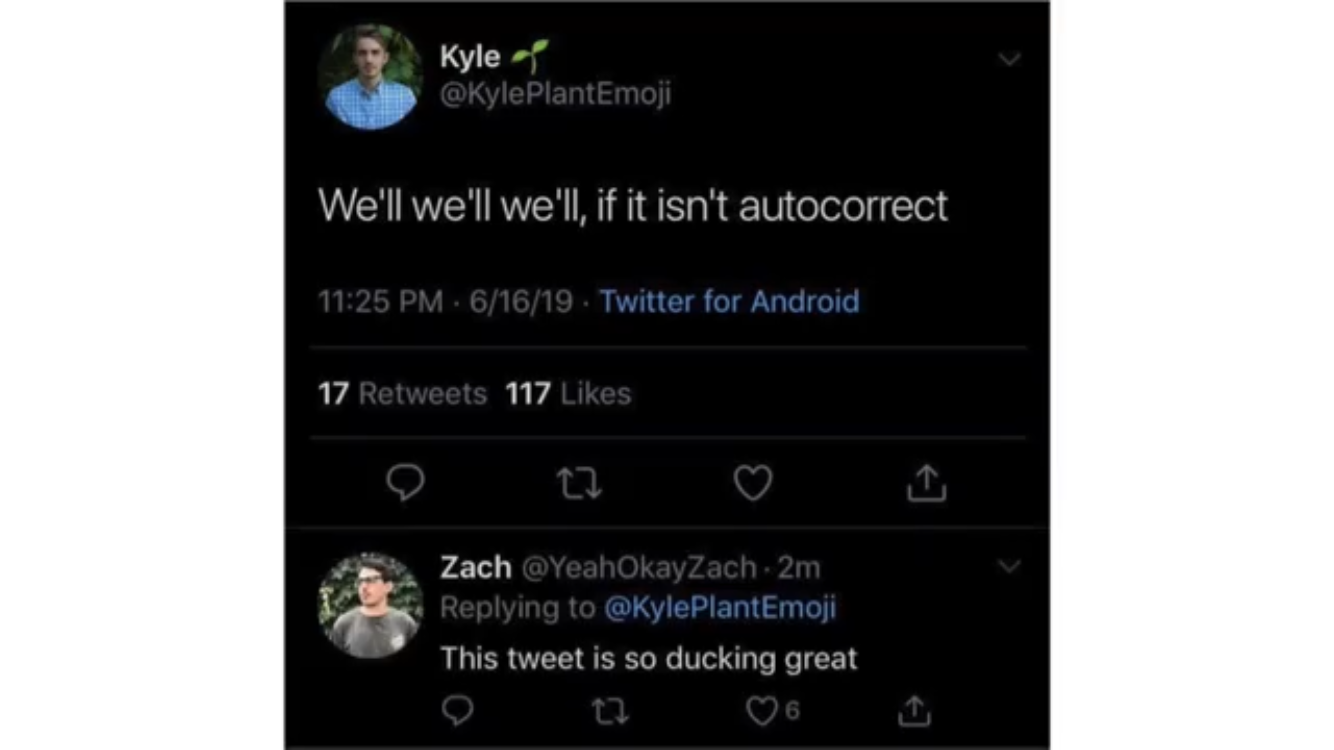The width and height of the screenshot is (1334, 750).
Task: Reply to Zach's ducking great tweet
Action: [x=457, y=710]
